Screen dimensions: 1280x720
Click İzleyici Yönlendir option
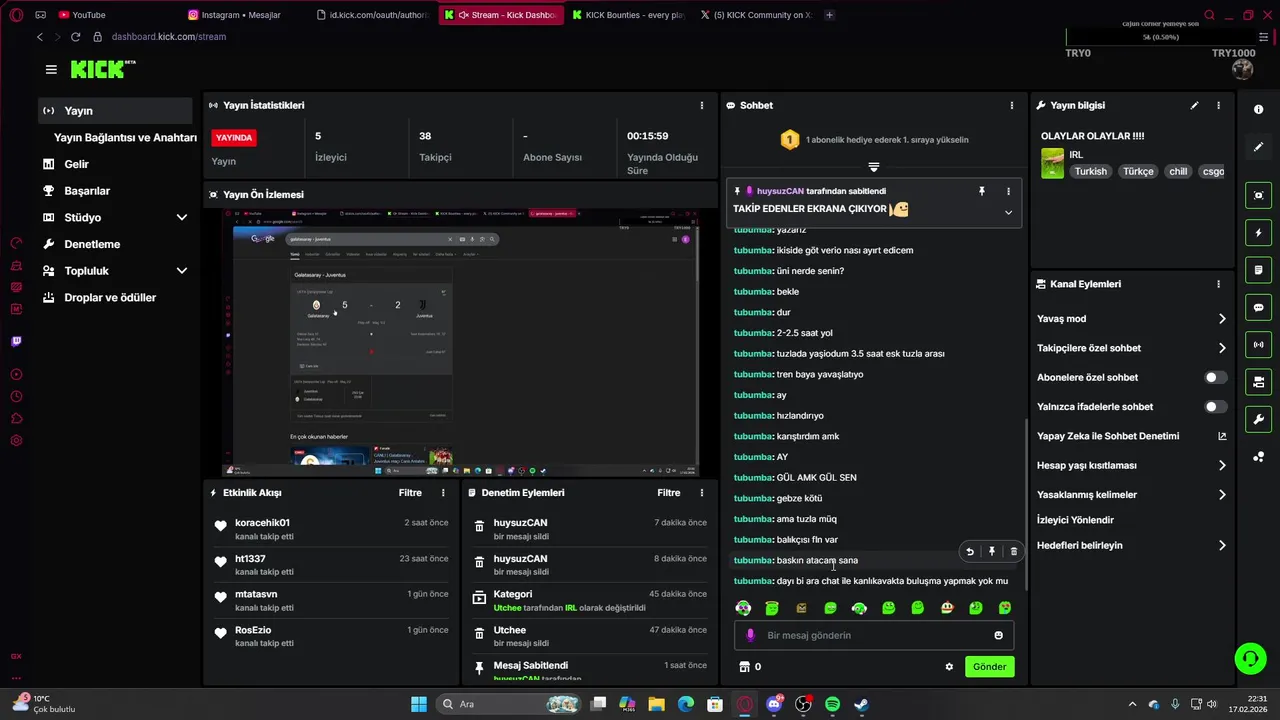click(x=1075, y=520)
